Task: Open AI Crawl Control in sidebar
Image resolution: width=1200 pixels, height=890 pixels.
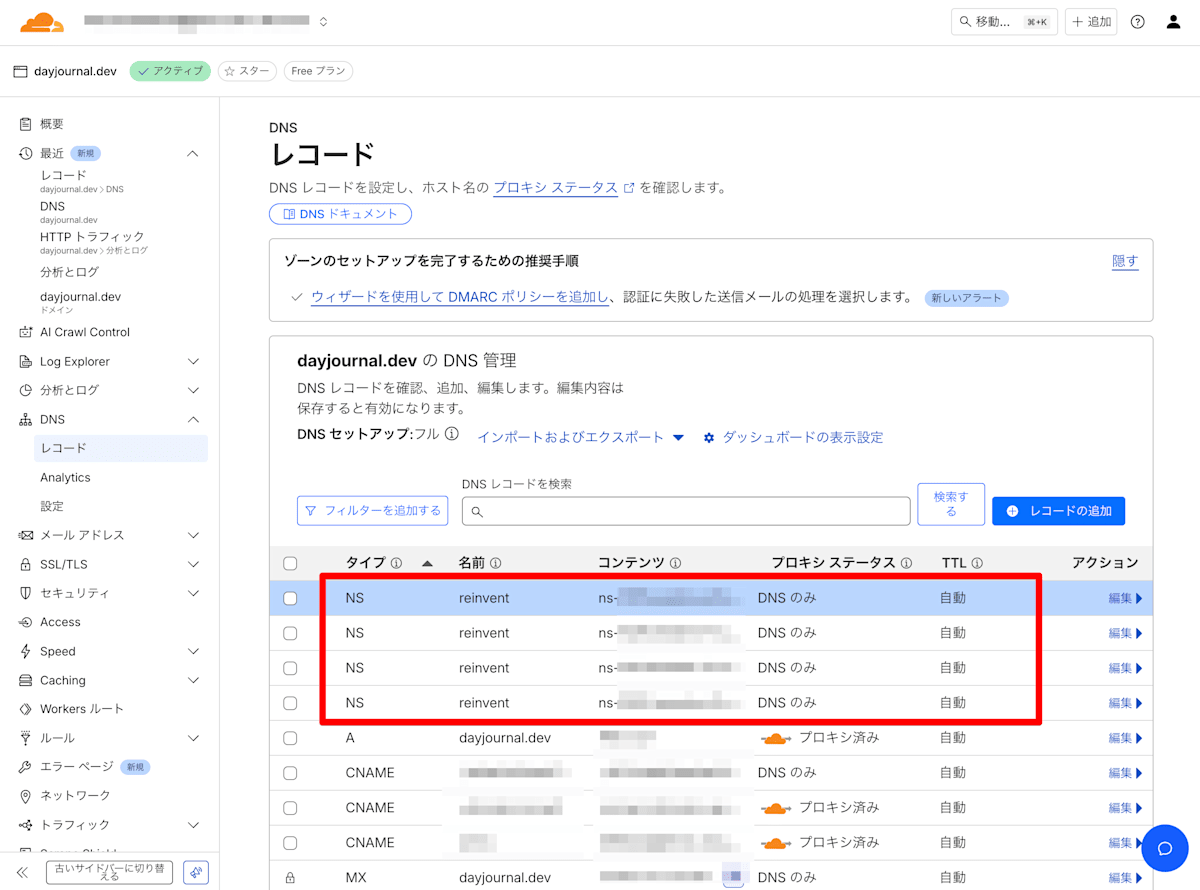Action: (85, 332)
